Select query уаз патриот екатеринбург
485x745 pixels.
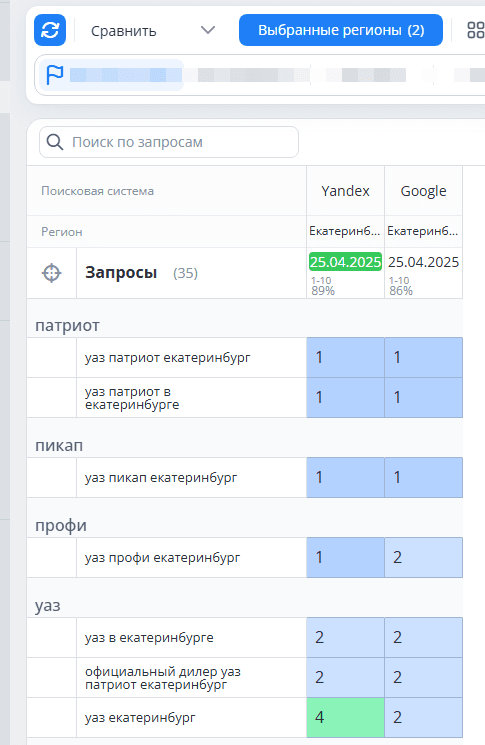[x=168, y=358]
